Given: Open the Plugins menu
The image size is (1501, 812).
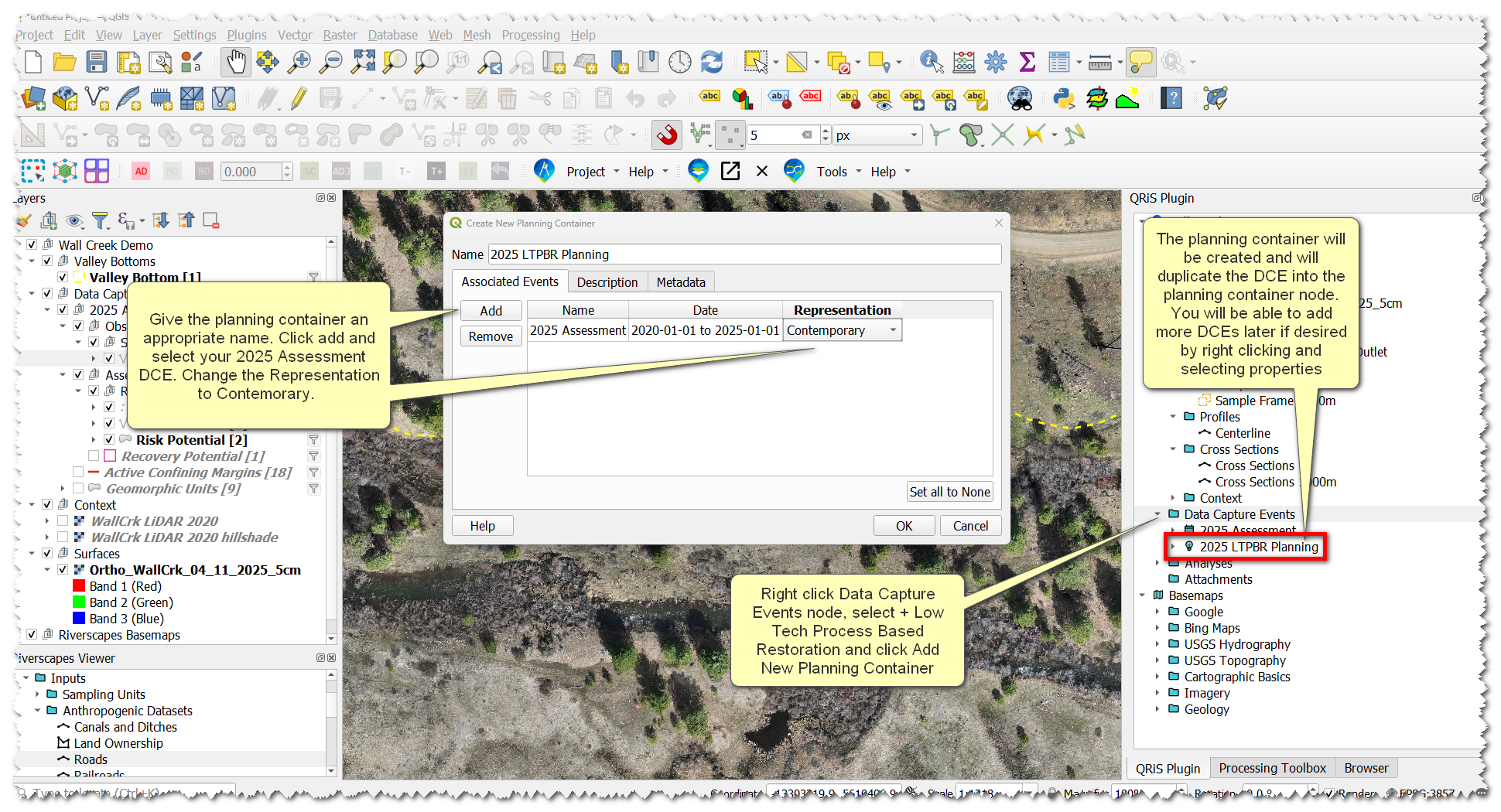Looking at the screenshot, I should 247,35.
